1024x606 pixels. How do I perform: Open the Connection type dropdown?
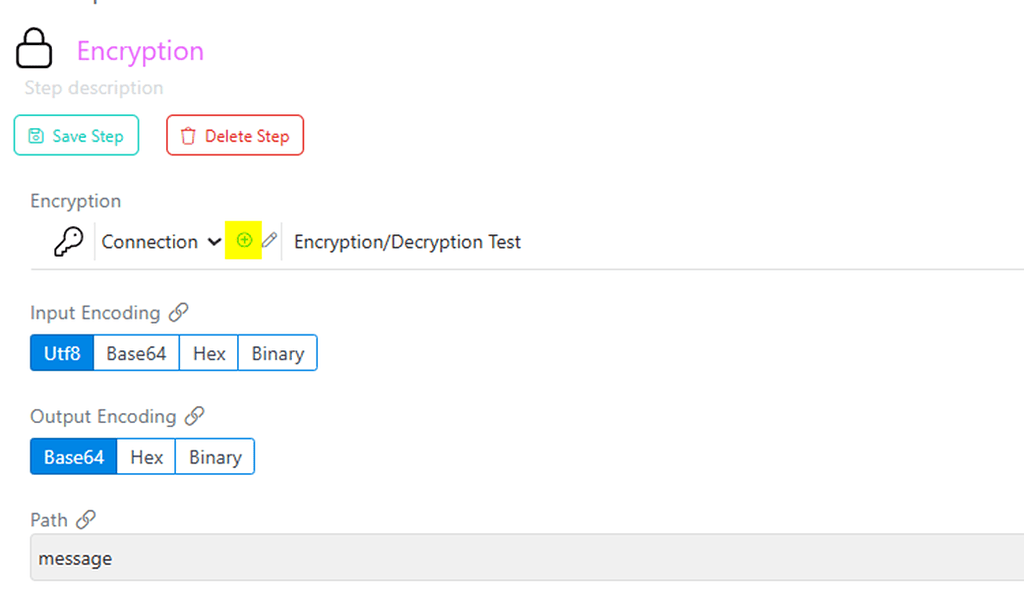[161, 242]
